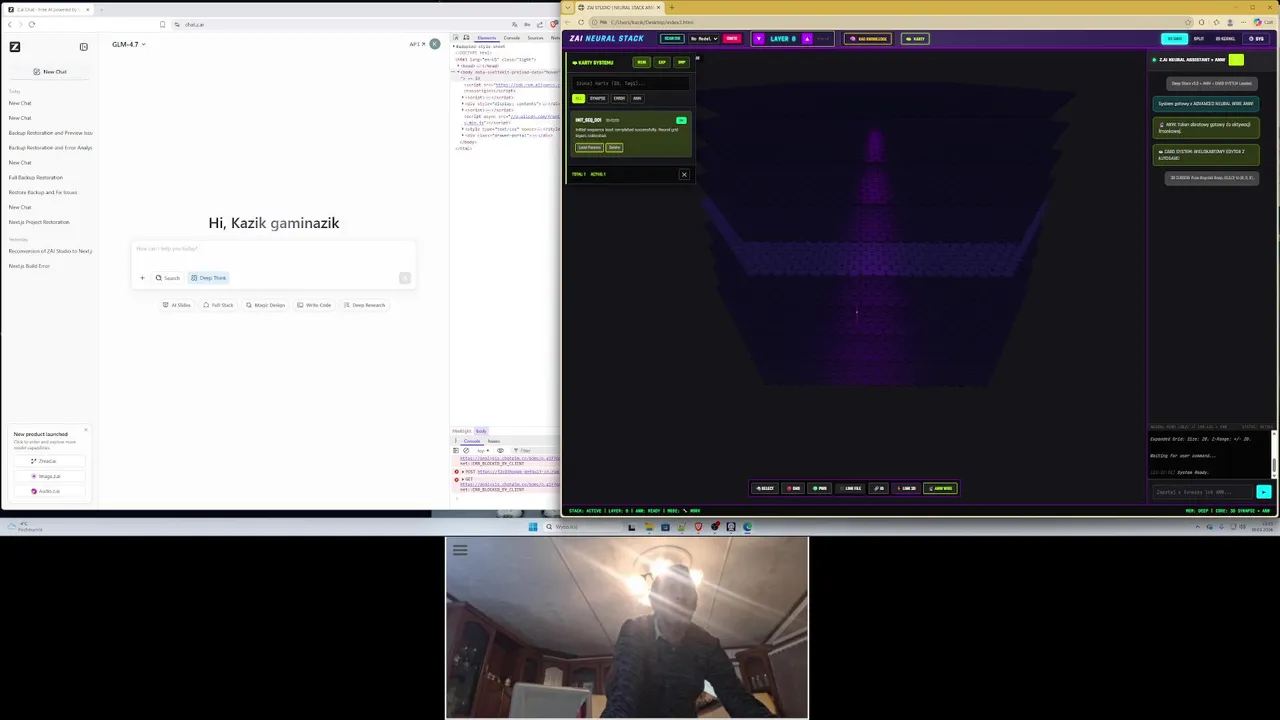This screenshot has width=1280, height=720.
Task: Close the 'New product launched' popup
Action: [86, 430]
